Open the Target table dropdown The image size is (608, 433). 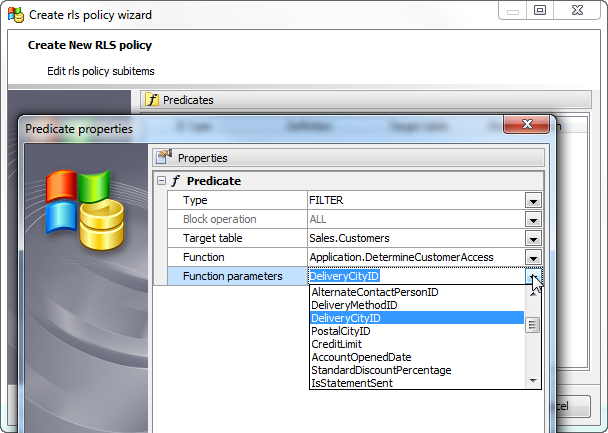click(x=534, y=239)
